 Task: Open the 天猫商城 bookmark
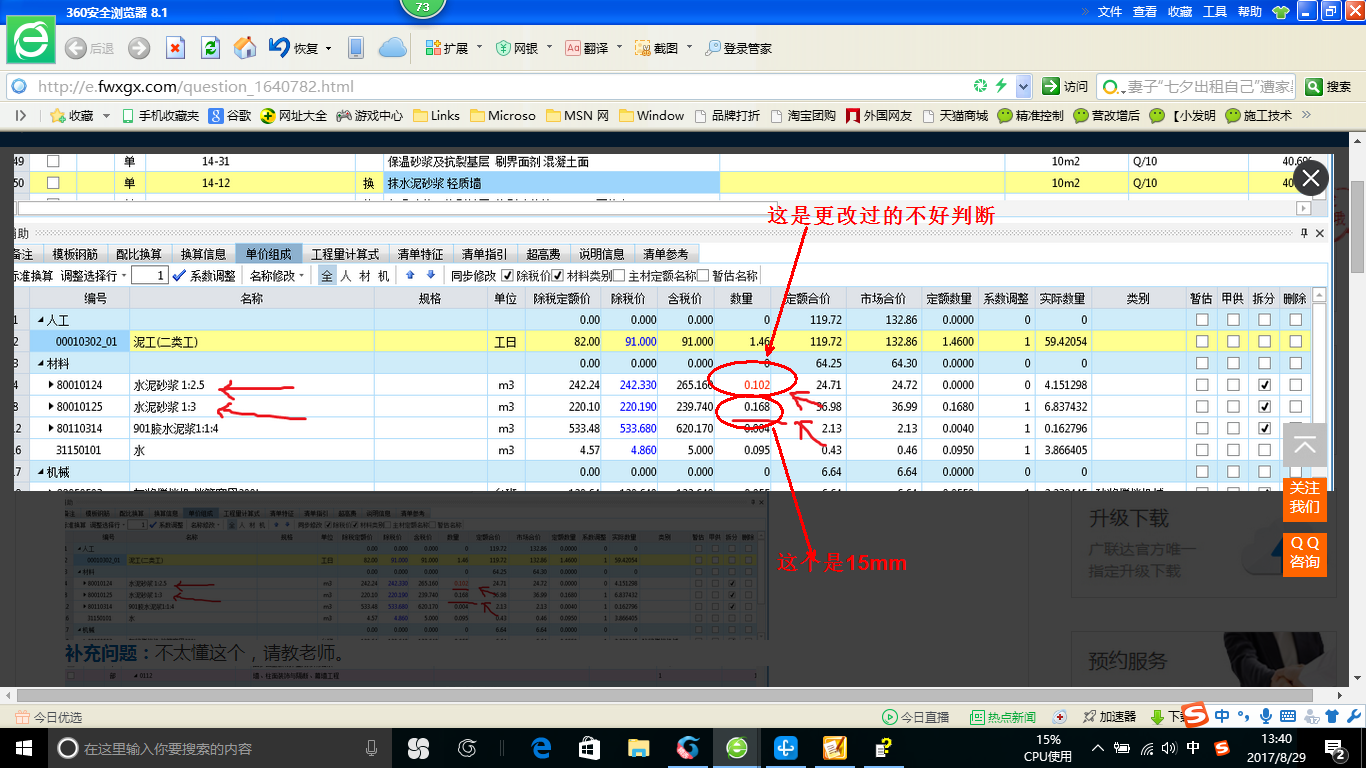coord(954,116)
